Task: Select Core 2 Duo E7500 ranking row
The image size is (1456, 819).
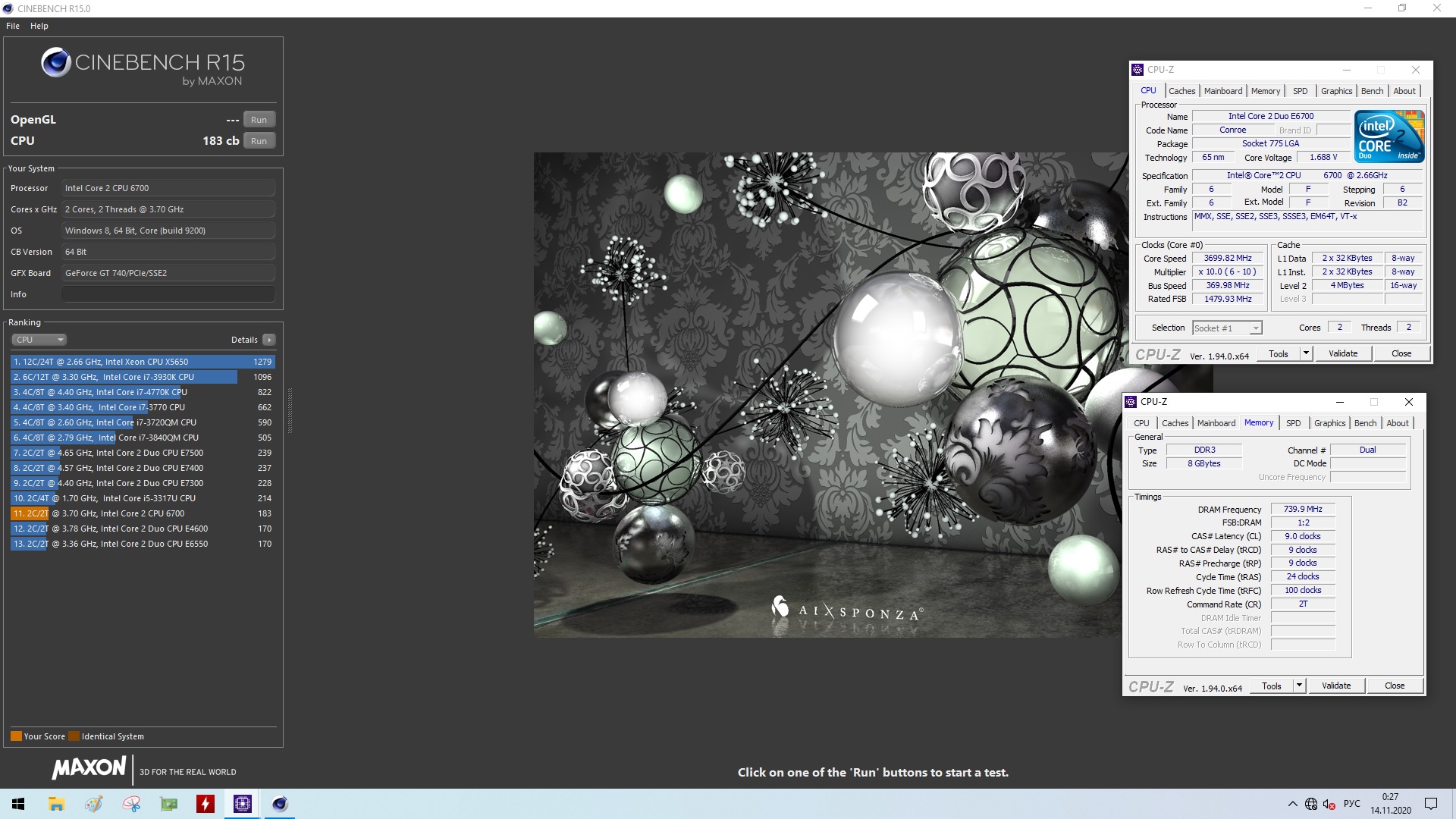Action: 143,453
